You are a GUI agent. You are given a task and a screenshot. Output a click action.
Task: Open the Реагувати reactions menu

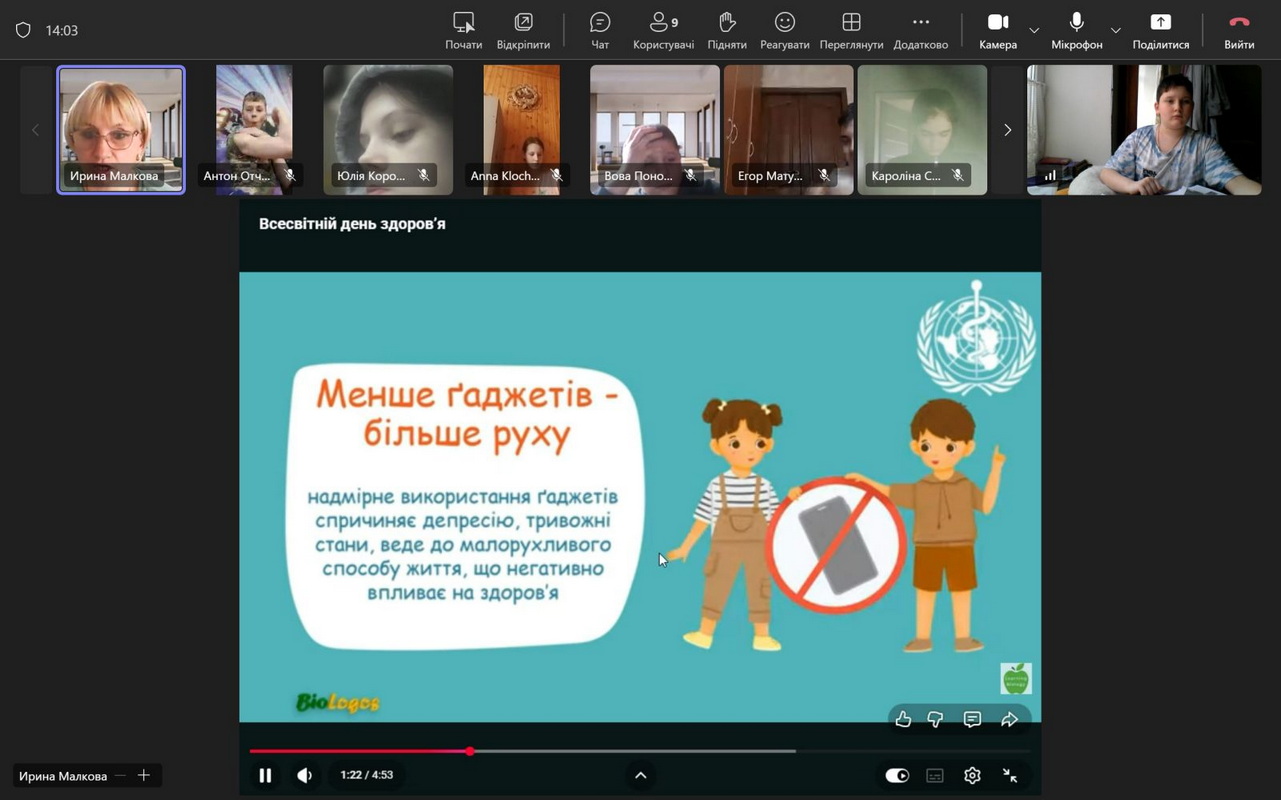785,30
